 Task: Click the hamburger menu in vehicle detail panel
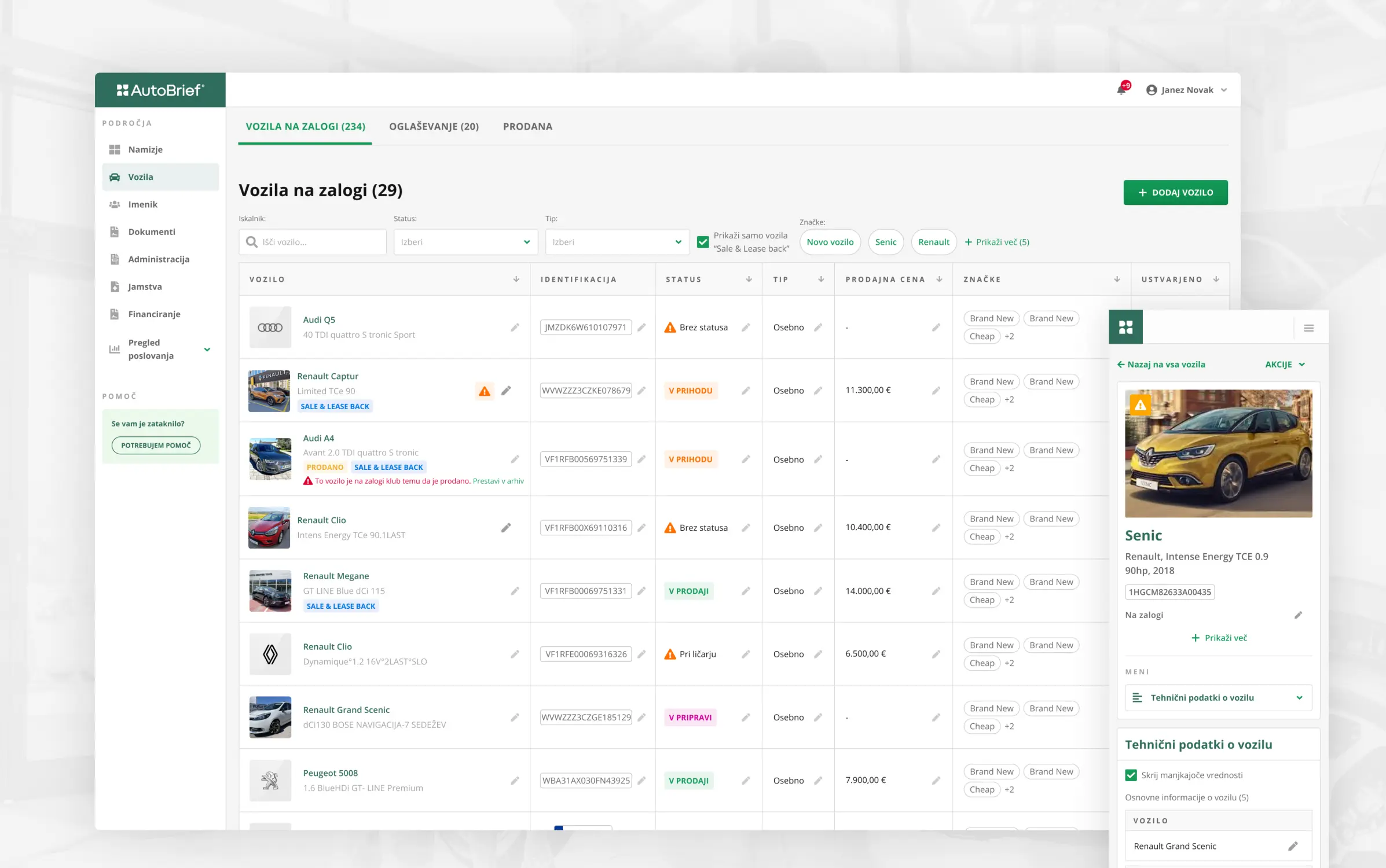(1308, 328)
